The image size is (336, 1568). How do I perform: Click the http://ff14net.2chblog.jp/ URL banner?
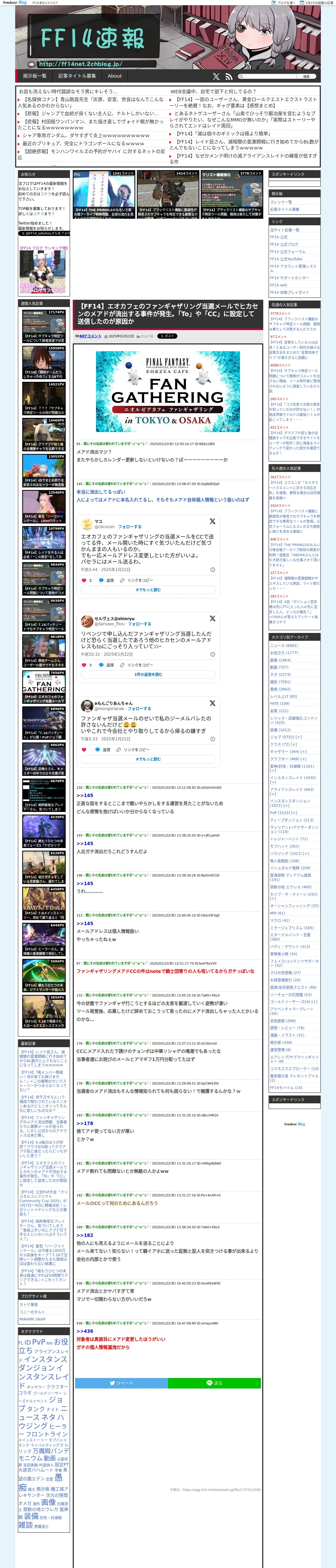81,64
